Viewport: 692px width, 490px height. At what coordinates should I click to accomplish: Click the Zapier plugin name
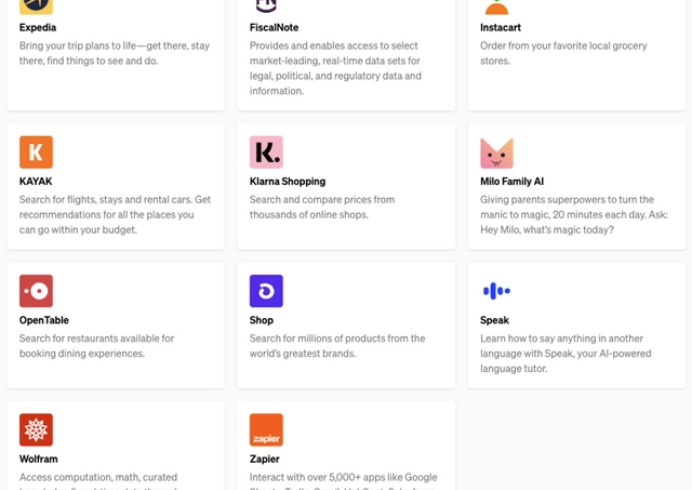click(x=264, y=459)
